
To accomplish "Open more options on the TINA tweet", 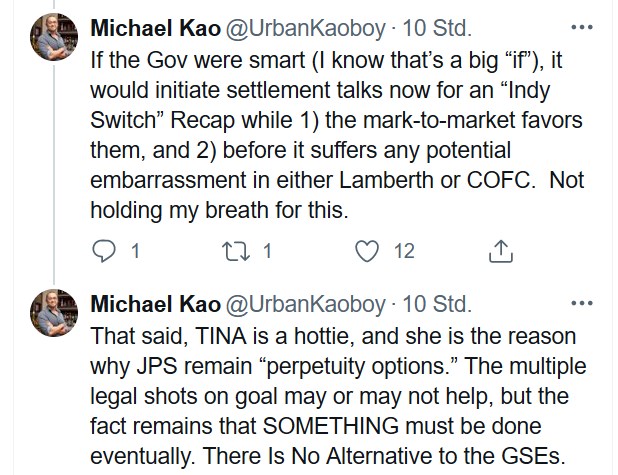I will pyautogui.click(x=578, y=303).
